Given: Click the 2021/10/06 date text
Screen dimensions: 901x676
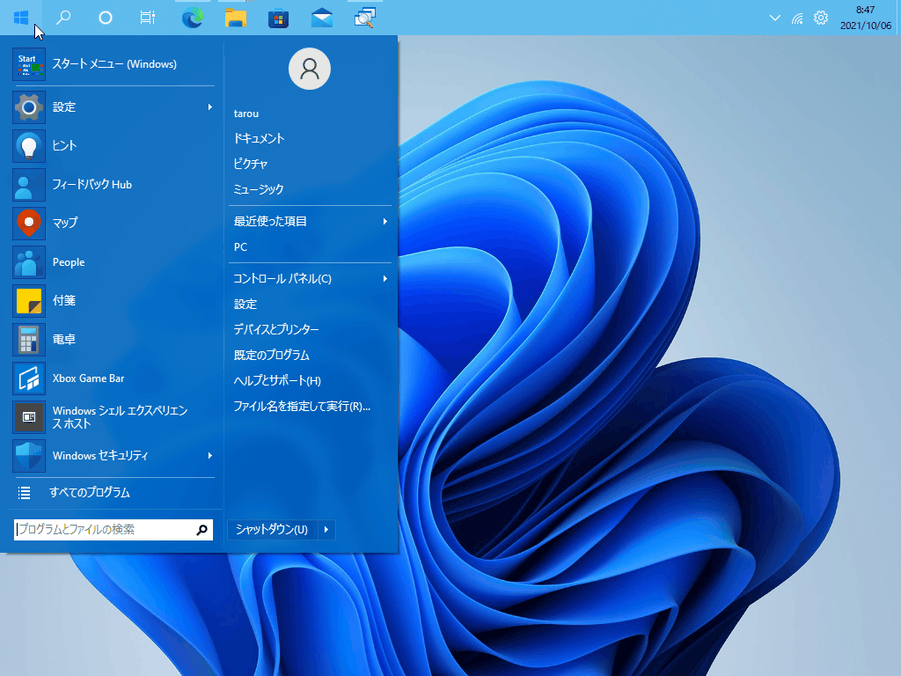Looking at the screenshot, I should (x=866, y=26).
